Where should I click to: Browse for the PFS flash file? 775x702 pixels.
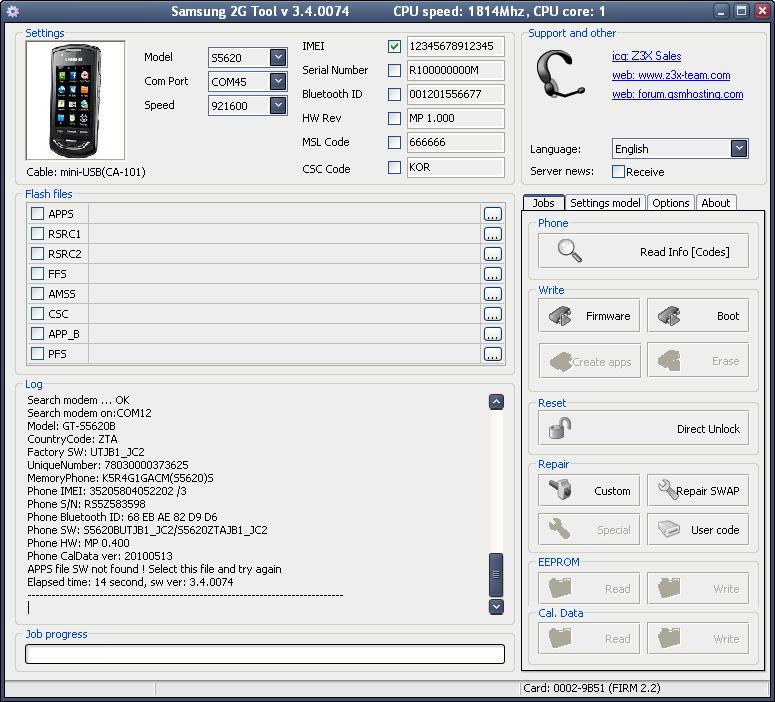click(x=492, y=354)
